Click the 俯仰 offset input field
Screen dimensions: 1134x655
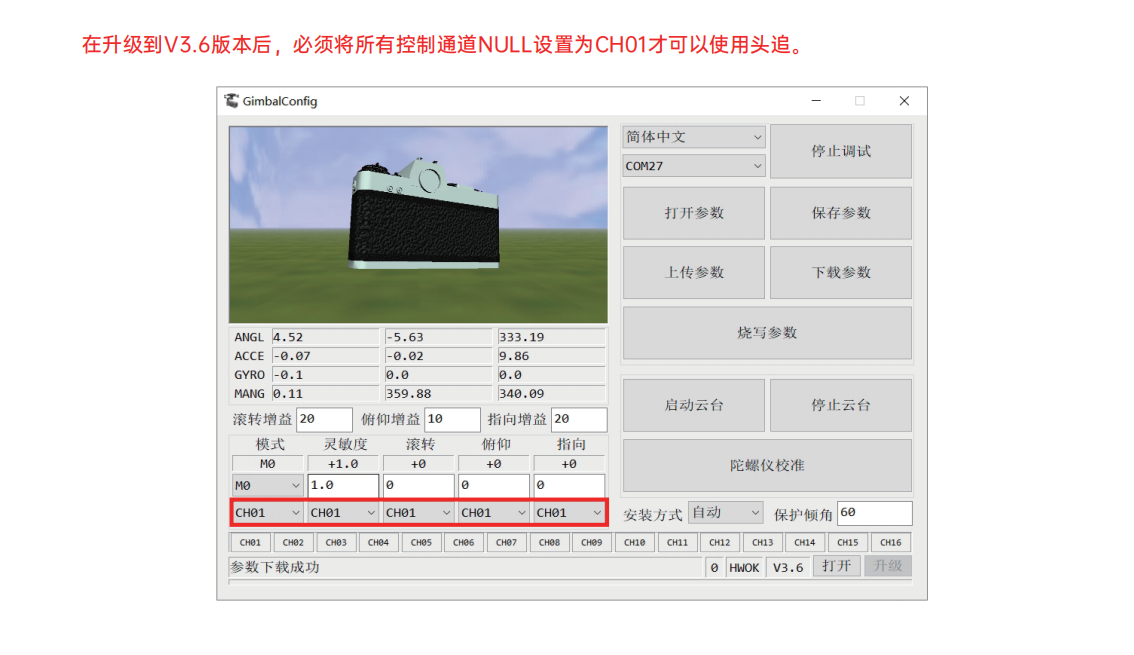coord(493,485)
